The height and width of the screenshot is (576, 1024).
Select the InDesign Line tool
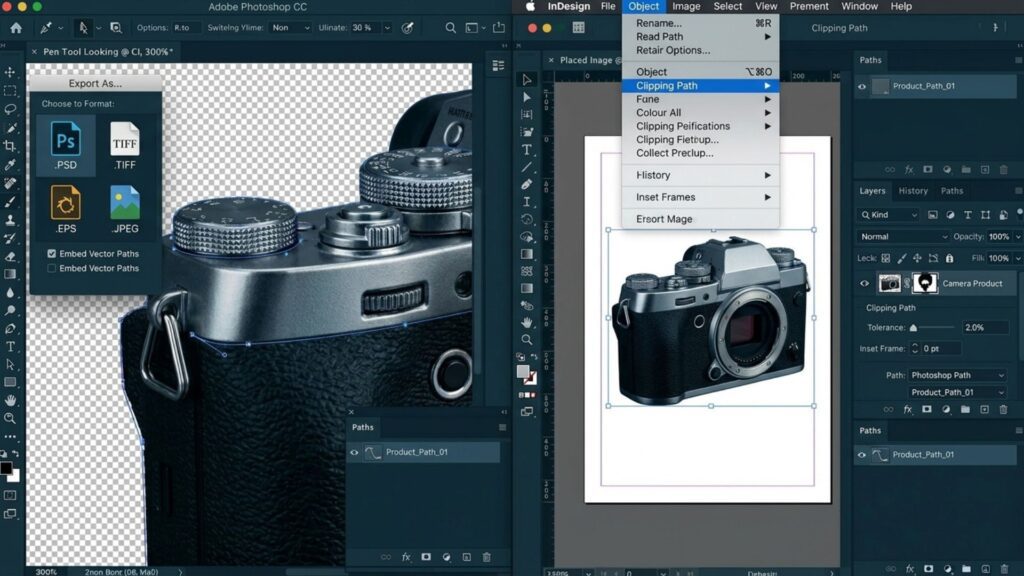click(526, 167)
